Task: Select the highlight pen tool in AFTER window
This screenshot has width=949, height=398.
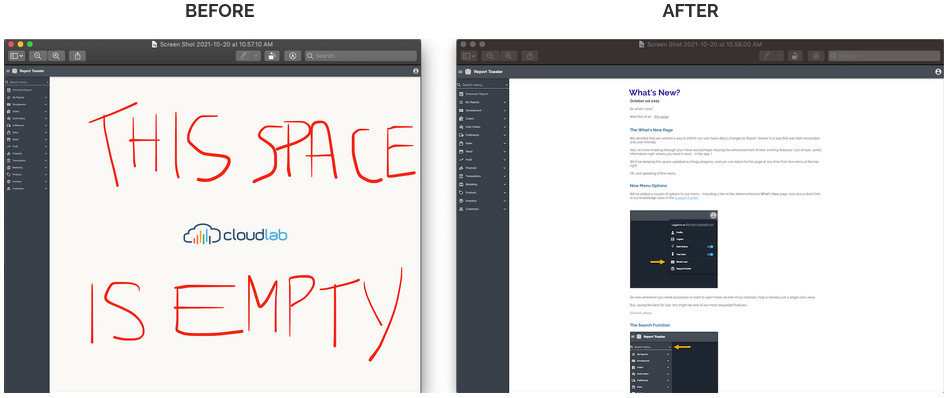Action: 767,56
